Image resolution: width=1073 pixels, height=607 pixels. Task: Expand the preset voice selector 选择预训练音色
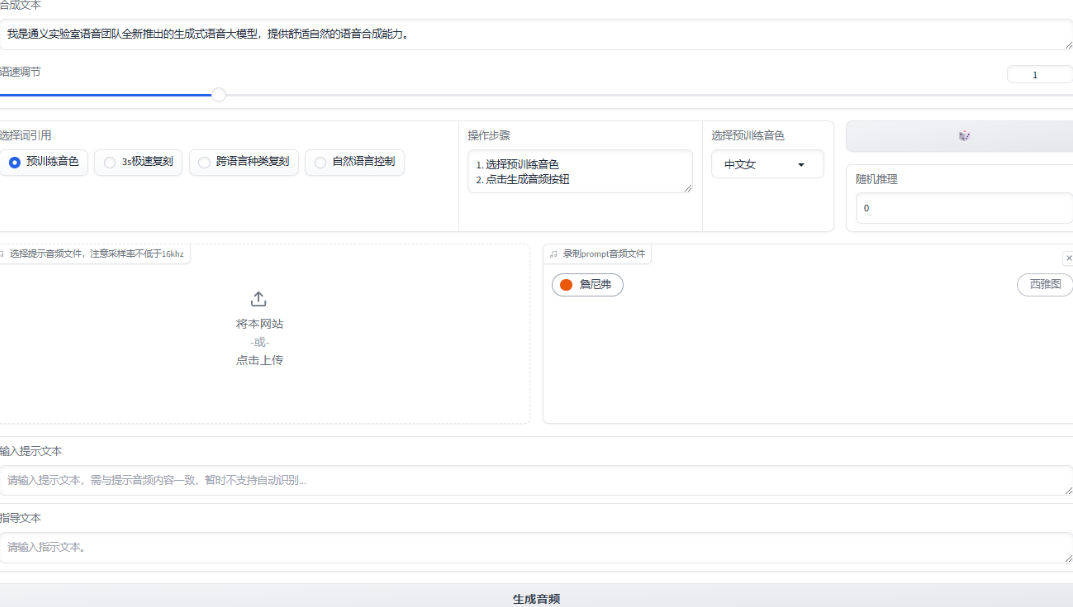(767, 163)
